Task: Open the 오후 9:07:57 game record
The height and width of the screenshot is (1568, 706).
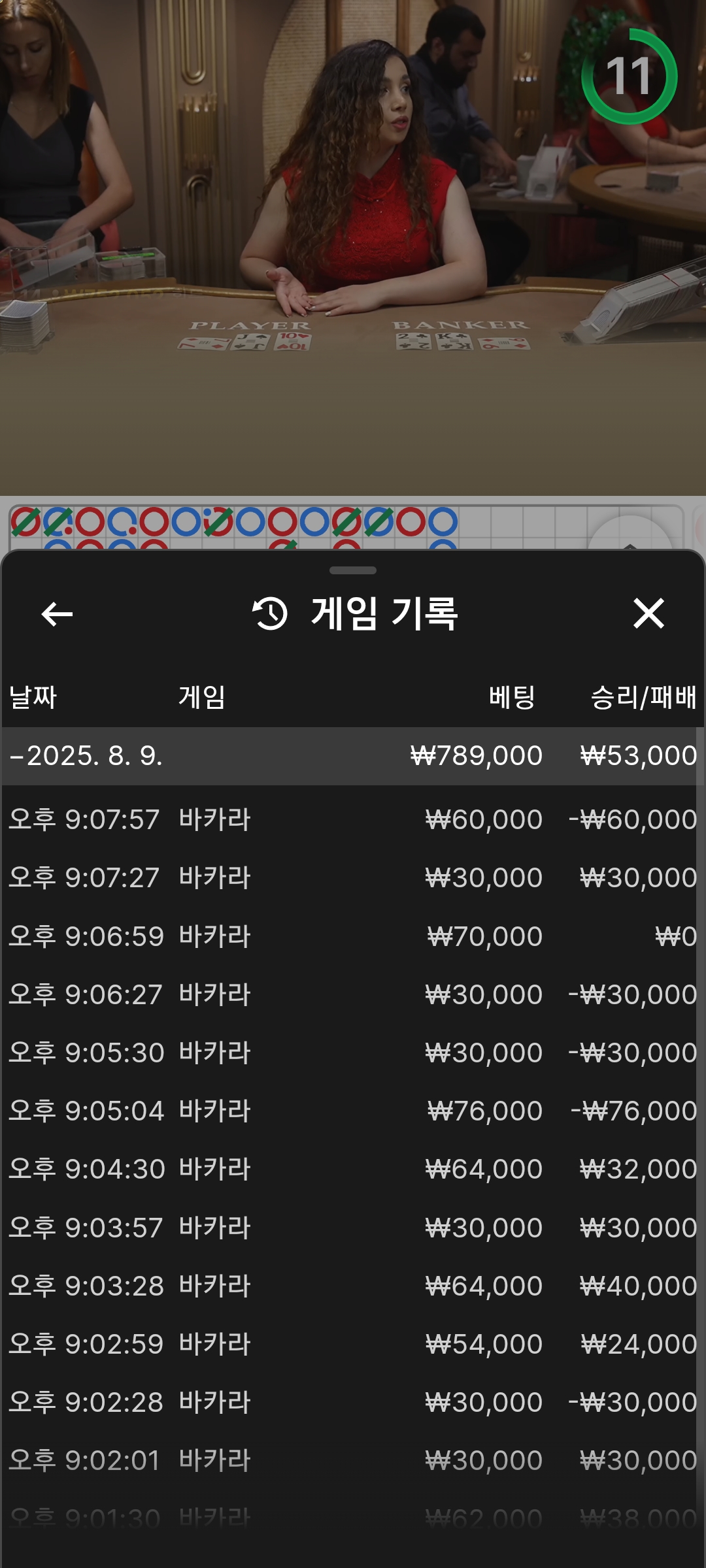Action: (x=349, y=819)
